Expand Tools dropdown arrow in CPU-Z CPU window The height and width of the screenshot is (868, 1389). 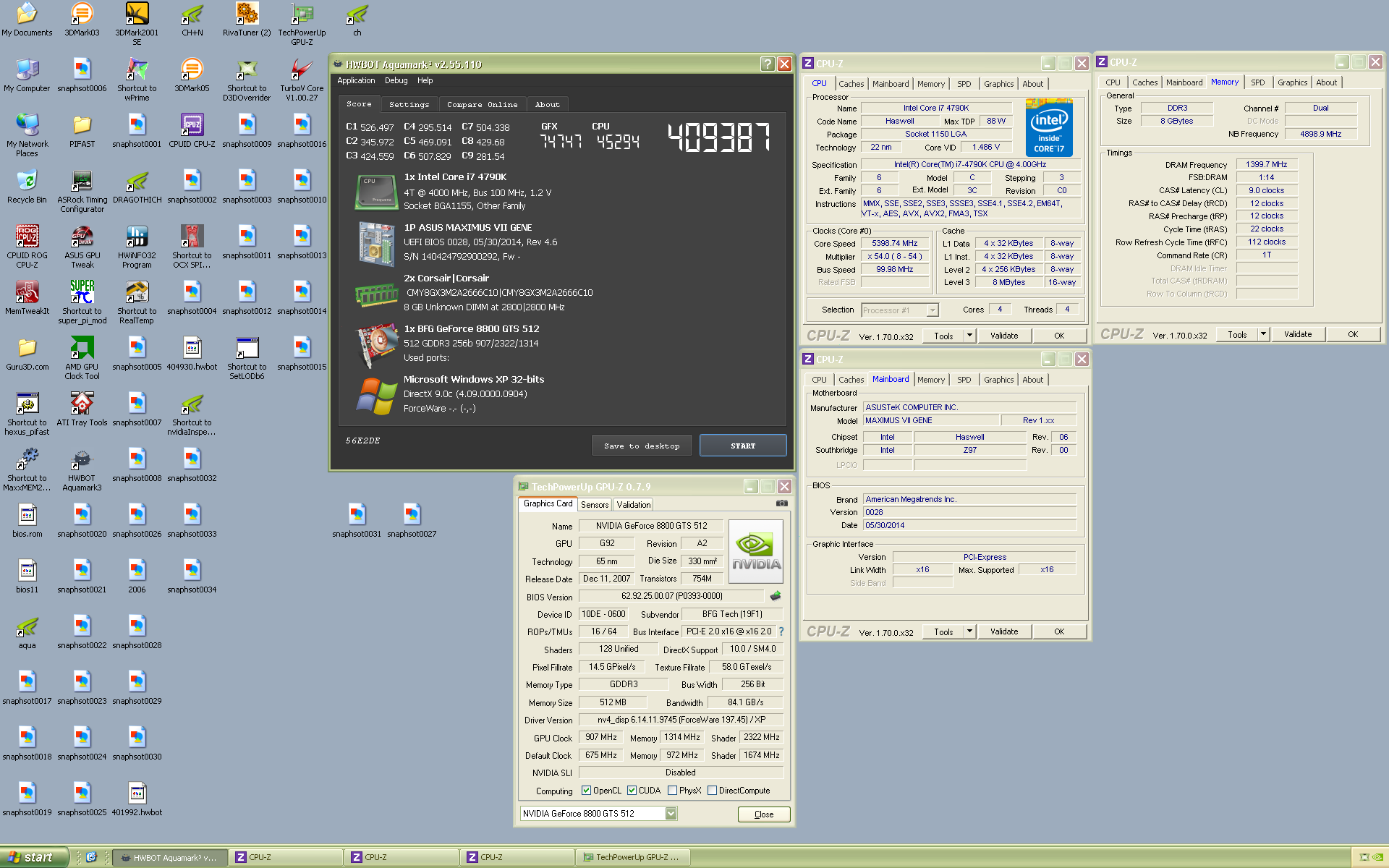(x=969, y=336)
